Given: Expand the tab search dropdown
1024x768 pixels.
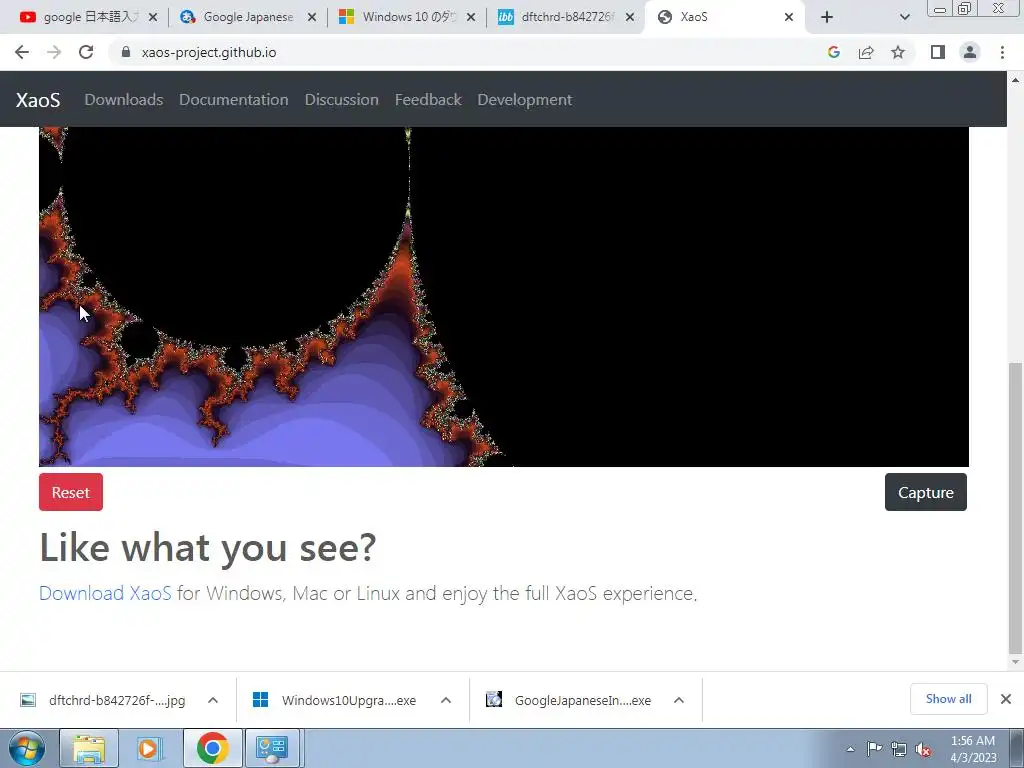Looking at the screenshot, I should coord(904,17).
